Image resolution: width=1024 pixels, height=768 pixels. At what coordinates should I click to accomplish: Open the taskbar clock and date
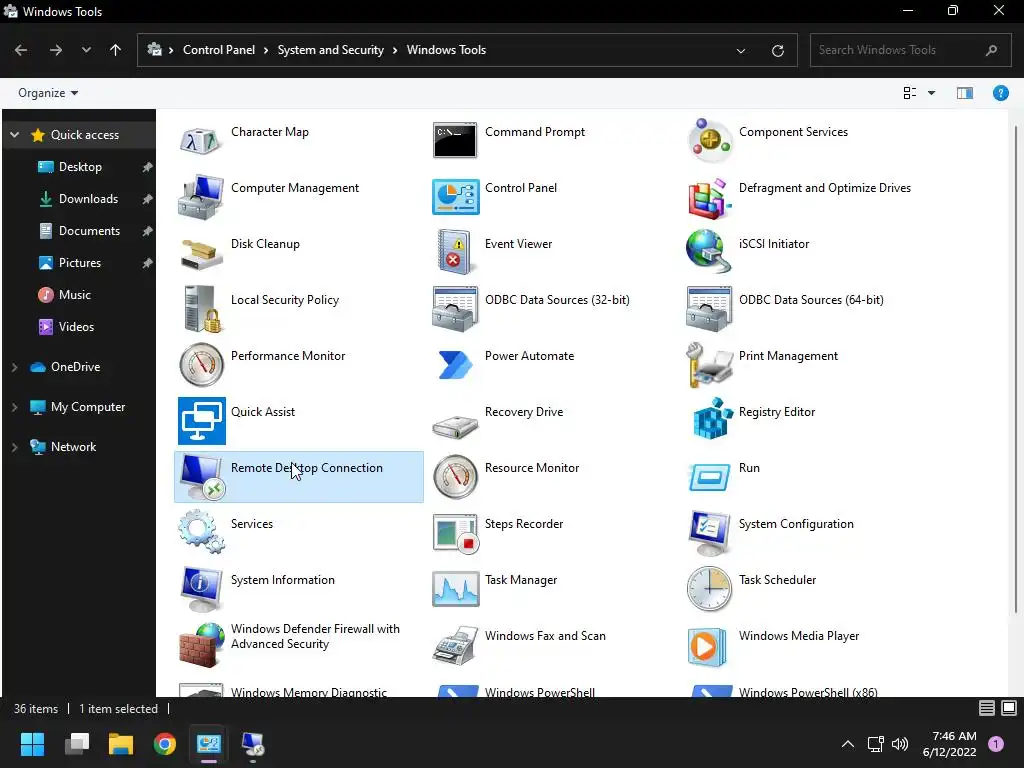click(949, 744)
